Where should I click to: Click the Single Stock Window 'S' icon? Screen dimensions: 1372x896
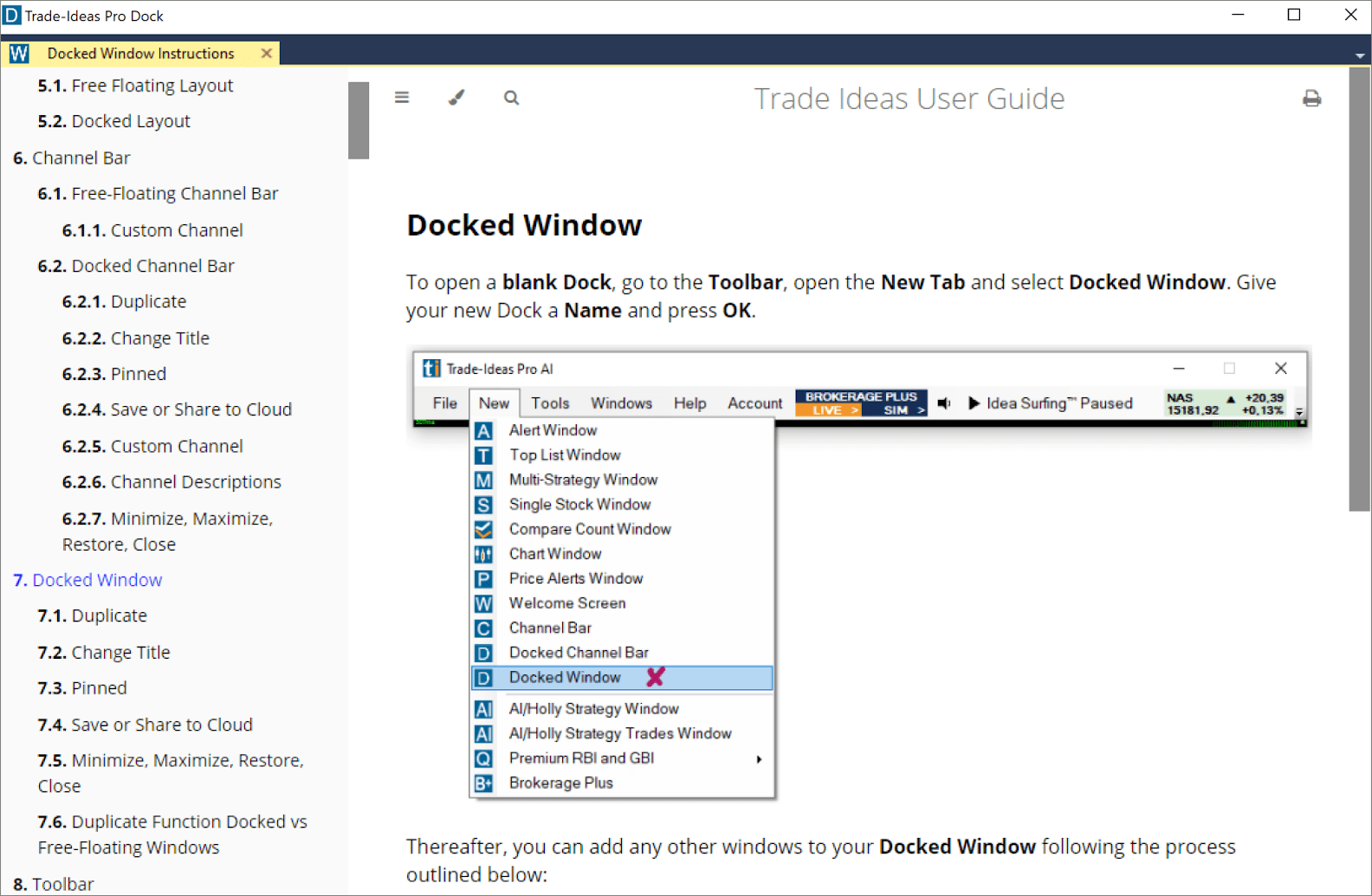[483, 505]
